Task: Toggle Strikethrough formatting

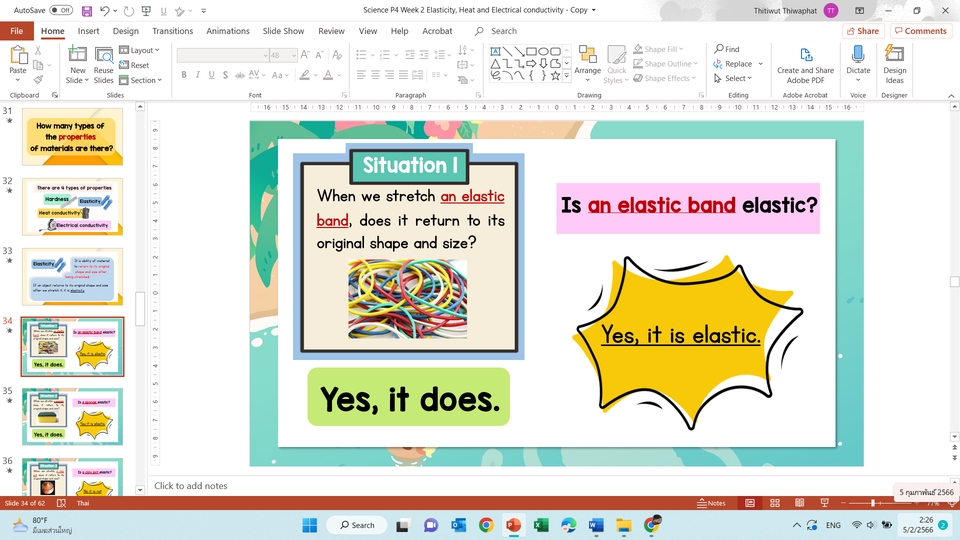Action: [x=239, y=75]
